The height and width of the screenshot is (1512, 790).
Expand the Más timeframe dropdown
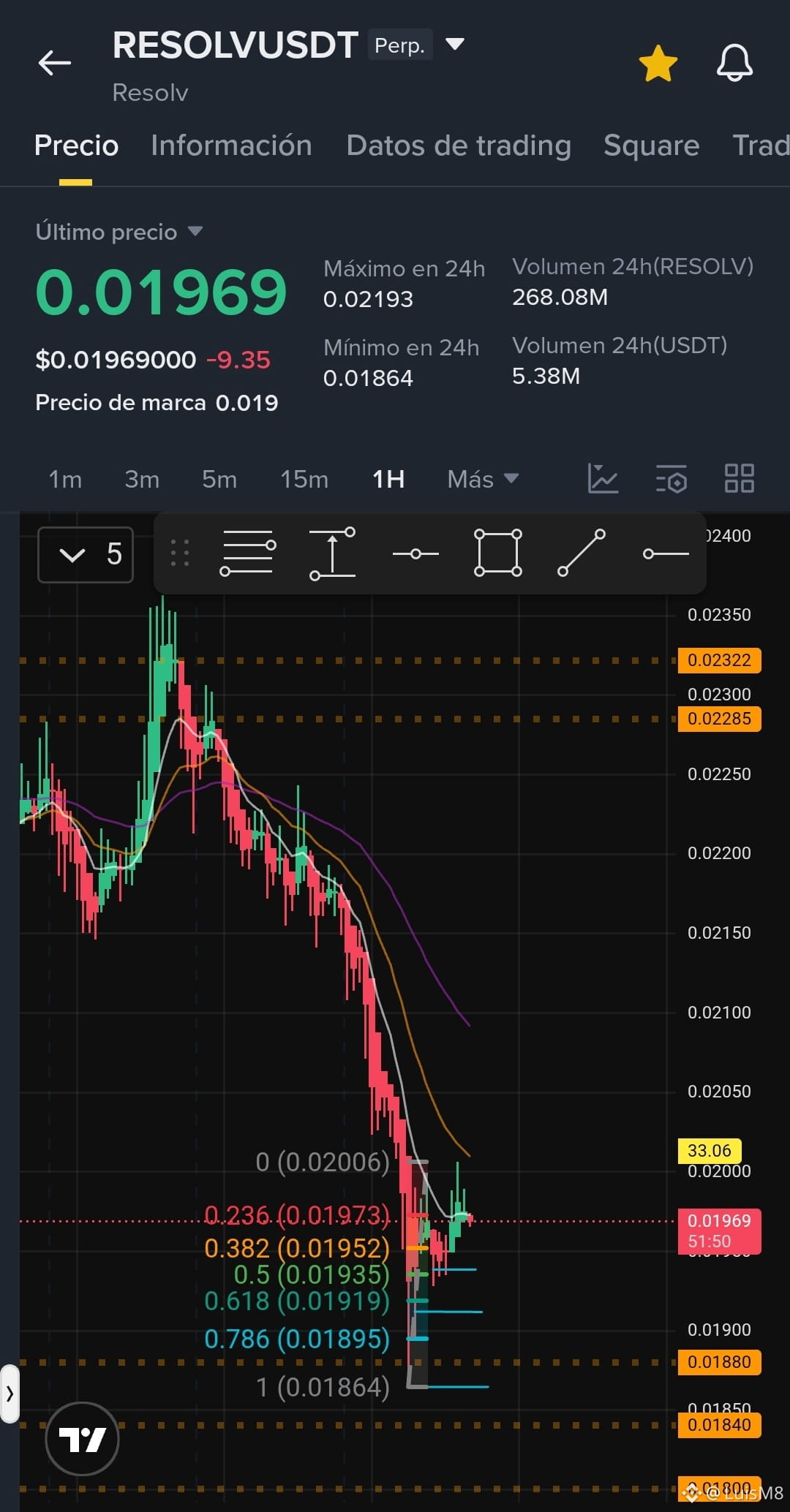click(483, 480)
